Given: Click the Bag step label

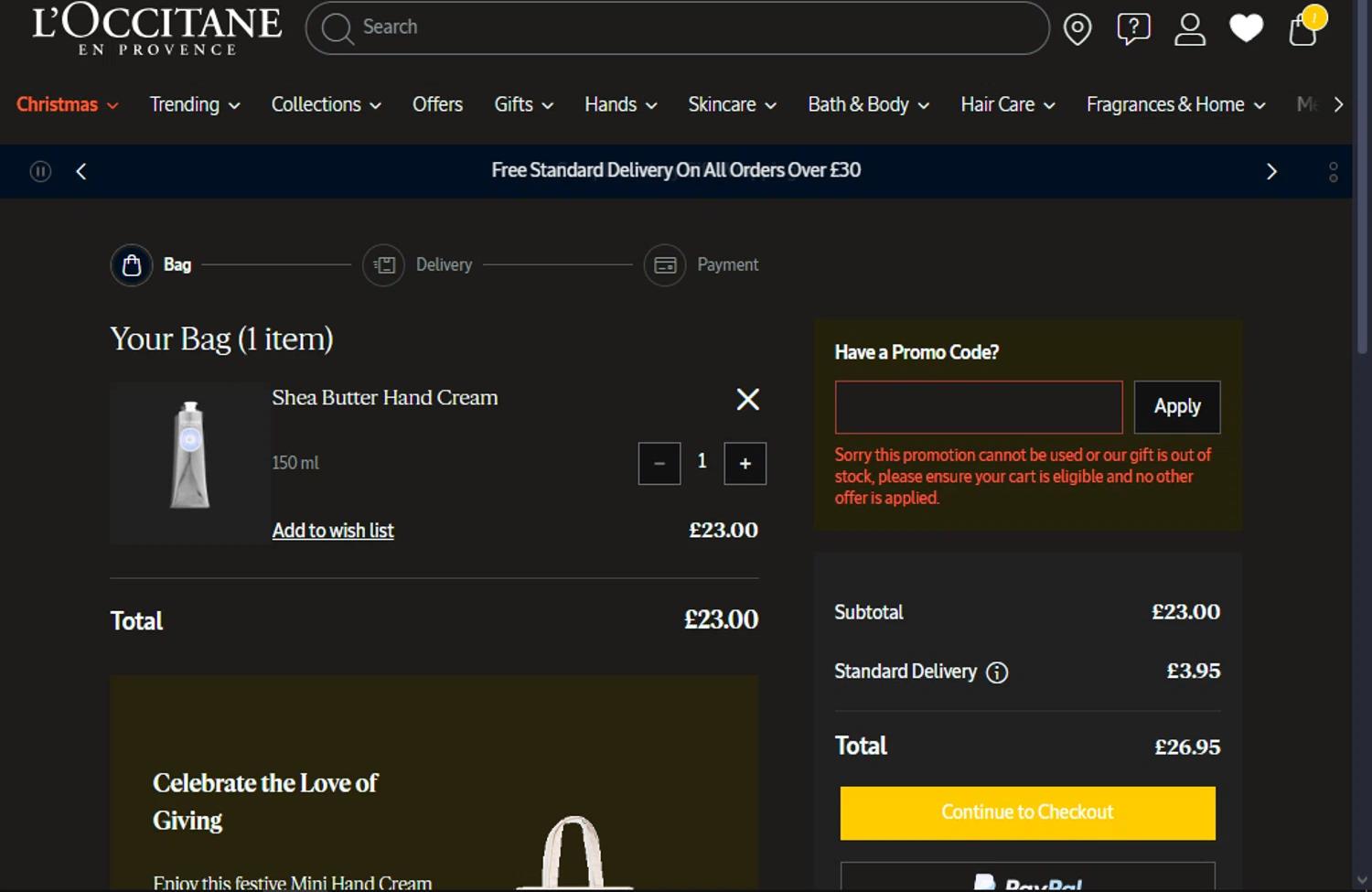Looking at the screenshot, I should 177,264.
